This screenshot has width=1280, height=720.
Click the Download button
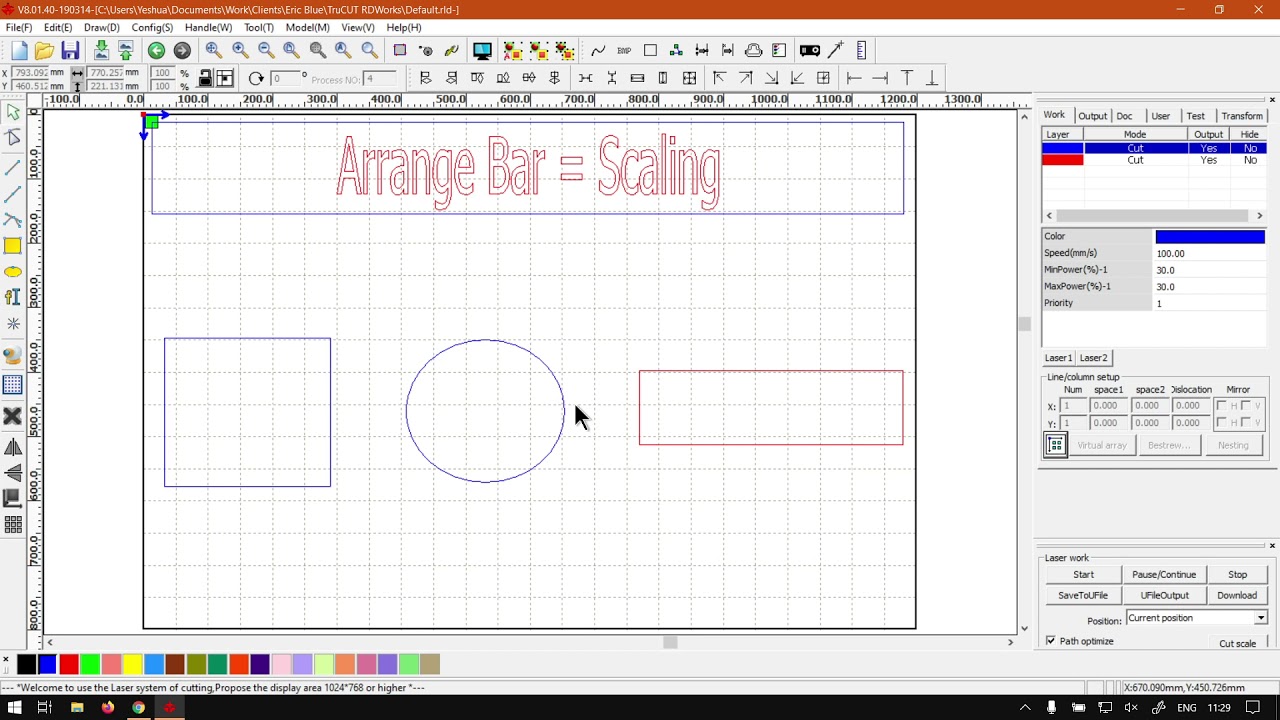[x=1237, y=596]
